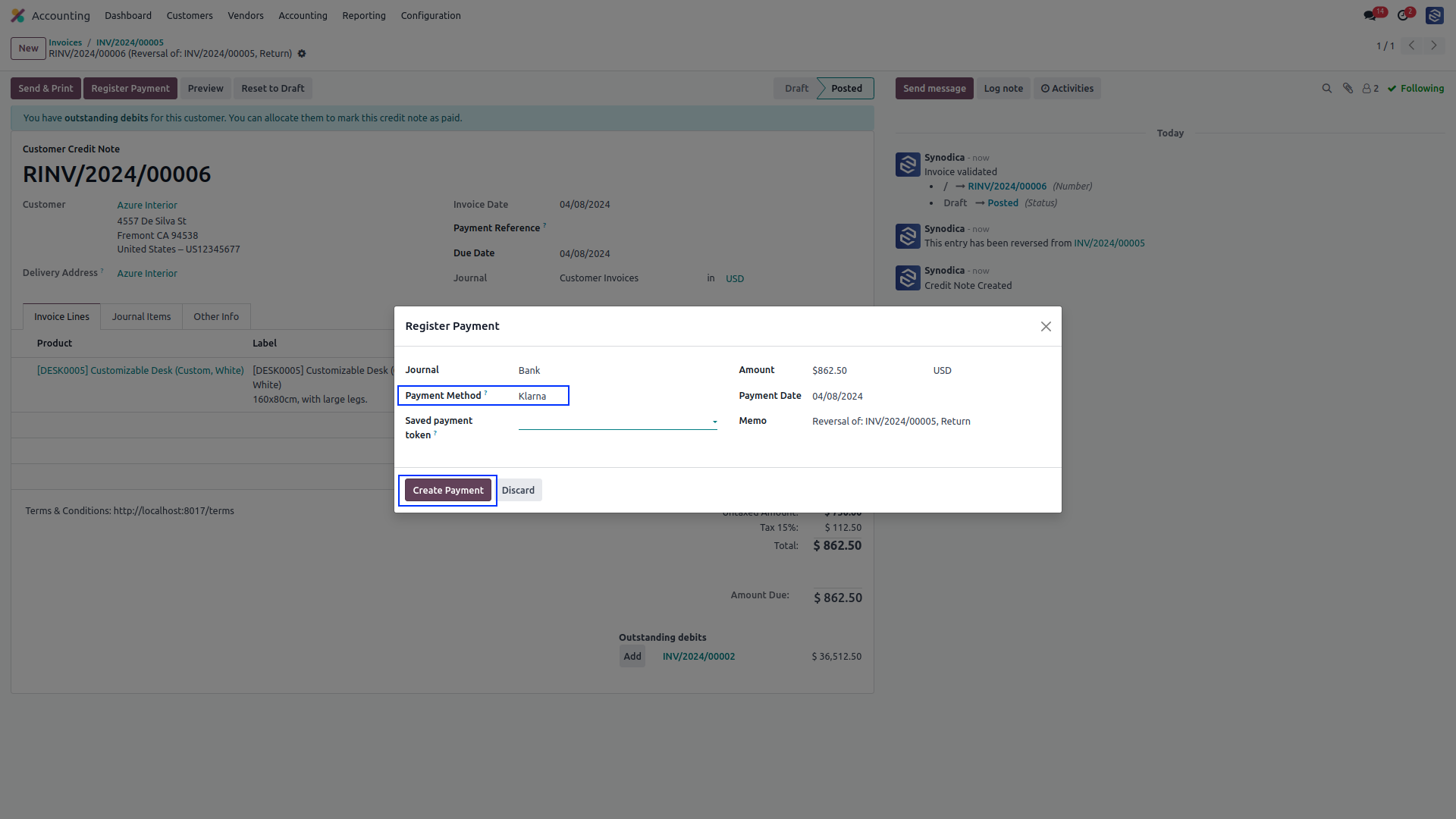The height and width of the screenshot is (819, 1456).
Task: Click the Synodica avatar on Credit Note Created message
Action: pos(908,278)
